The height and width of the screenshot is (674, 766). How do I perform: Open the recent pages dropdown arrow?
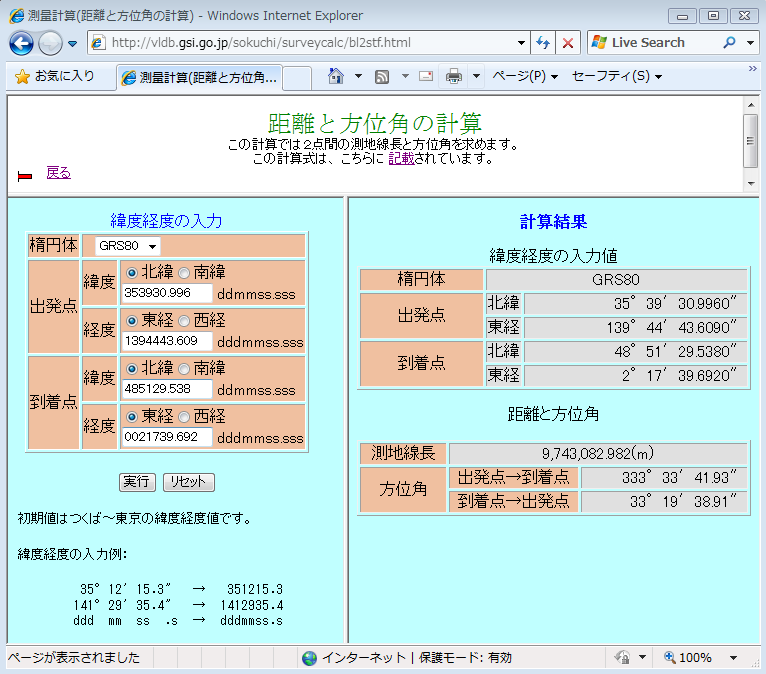click(x=72, y=43)
